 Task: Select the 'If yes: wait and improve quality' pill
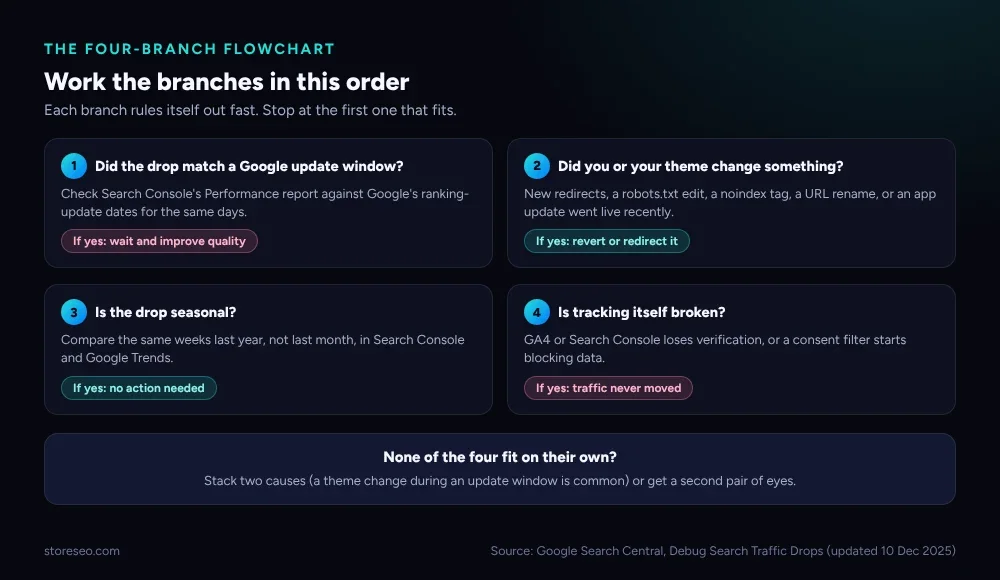click(x=159, y=241)
